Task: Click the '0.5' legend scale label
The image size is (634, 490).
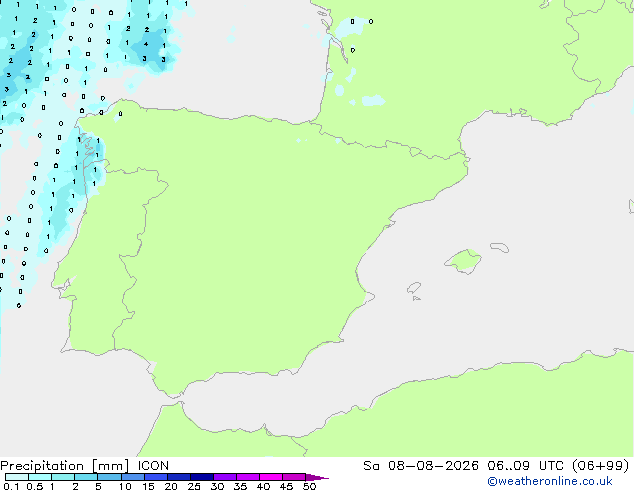Action: coord(35,486)
